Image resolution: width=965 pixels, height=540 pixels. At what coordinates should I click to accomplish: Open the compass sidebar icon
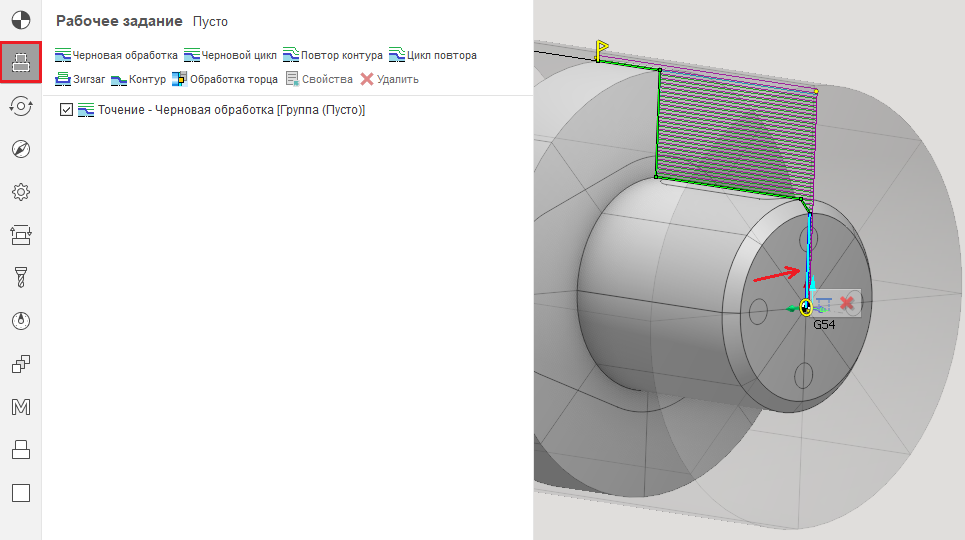21,148
